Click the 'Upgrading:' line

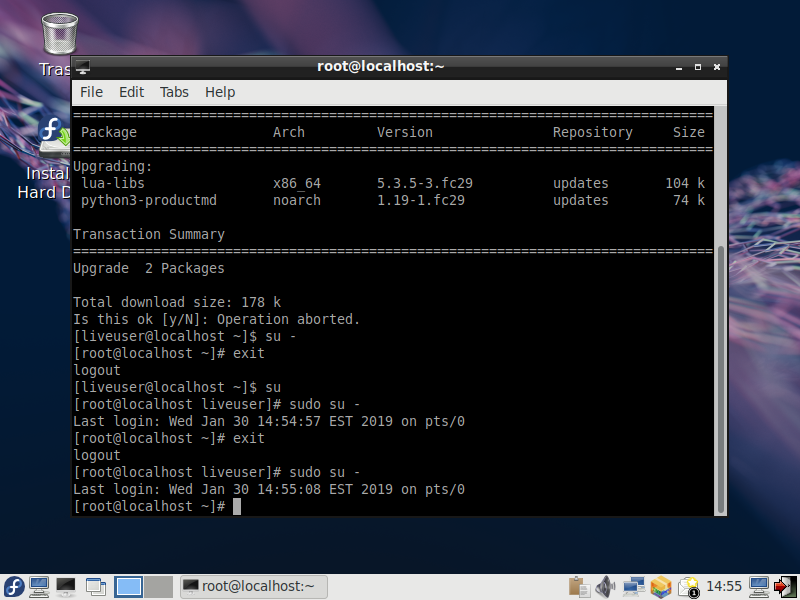tap(113, 166)
